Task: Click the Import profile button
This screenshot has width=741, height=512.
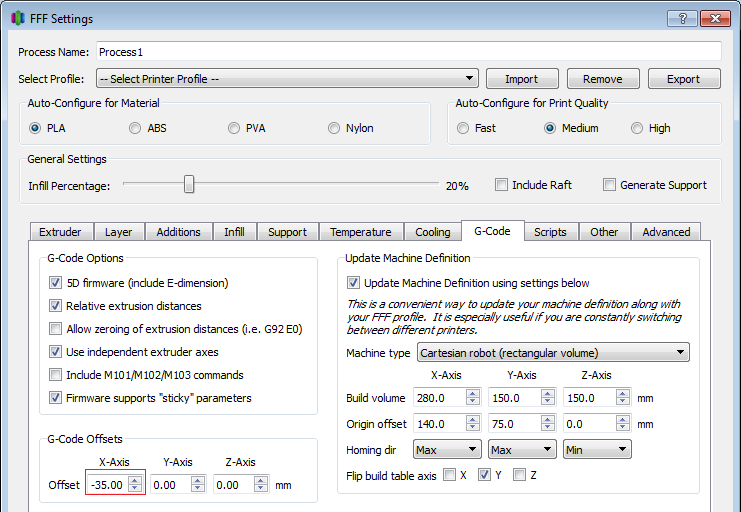Action: pyautogui.click(x=522, y=79)
